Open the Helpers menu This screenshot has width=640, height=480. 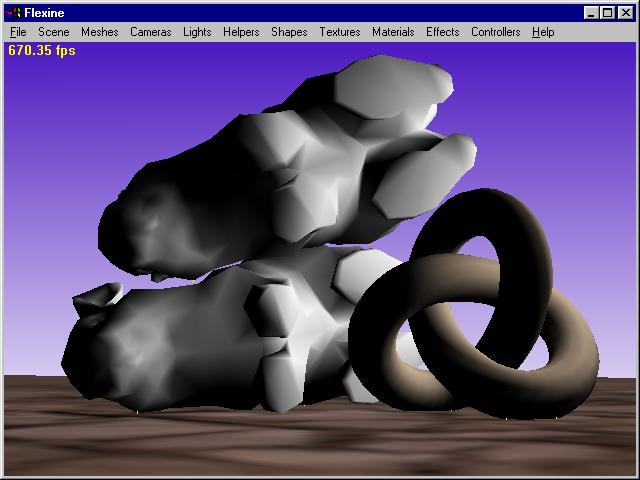pyautogui.click(x=241, y=32)
